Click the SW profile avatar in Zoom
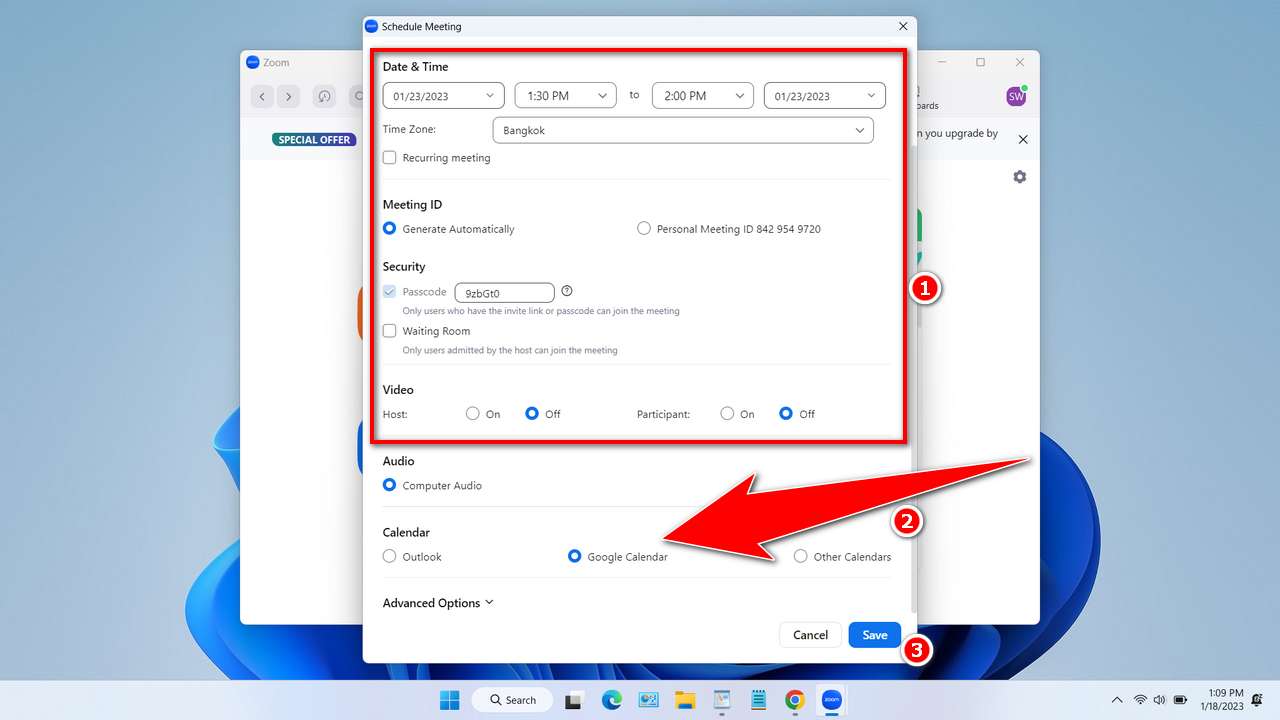Image resolution: width=1280 pixels, height=720 pixels. pos(1016,97)
